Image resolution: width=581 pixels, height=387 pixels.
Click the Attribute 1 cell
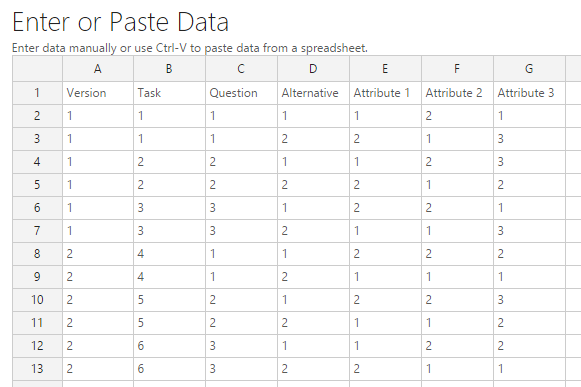click(385, 93)
